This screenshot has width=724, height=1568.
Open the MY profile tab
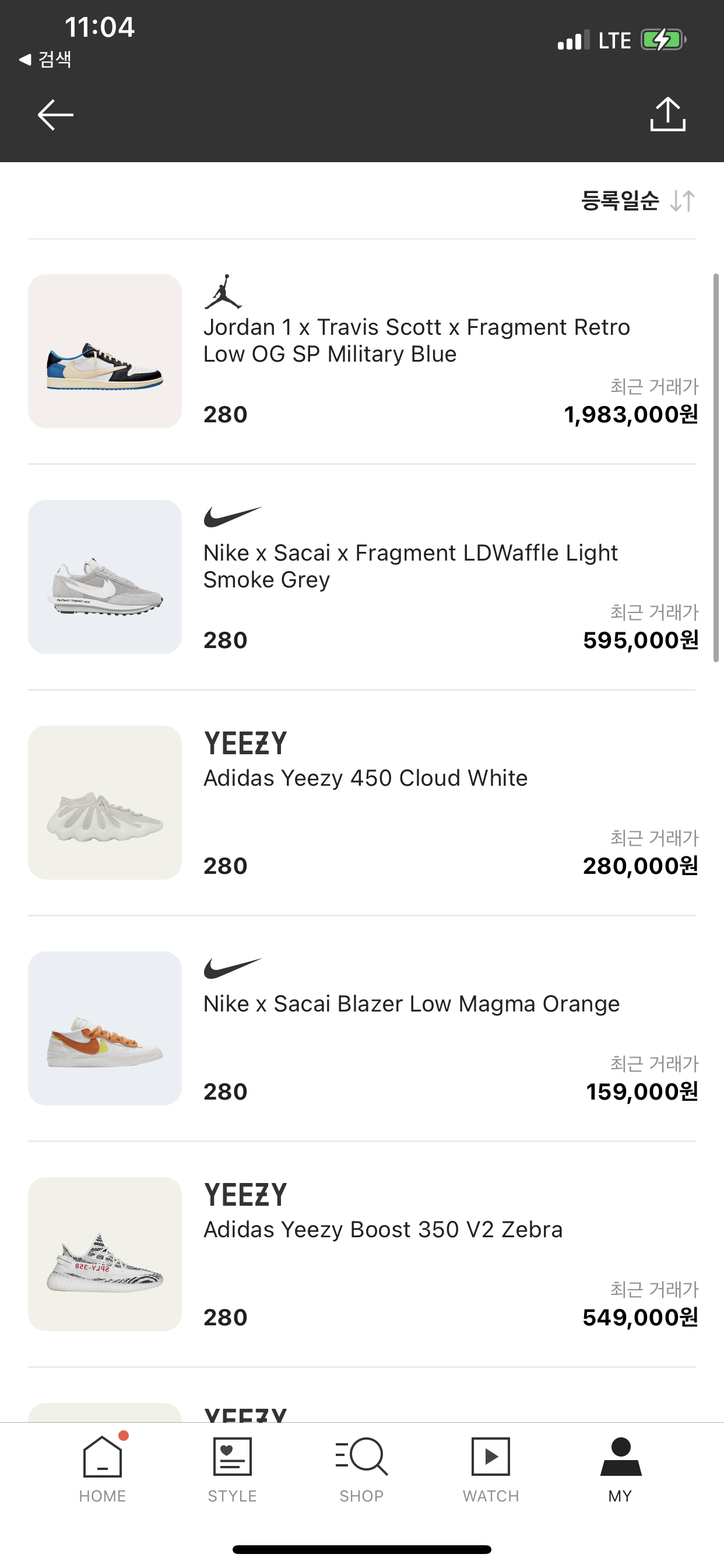620,1468
